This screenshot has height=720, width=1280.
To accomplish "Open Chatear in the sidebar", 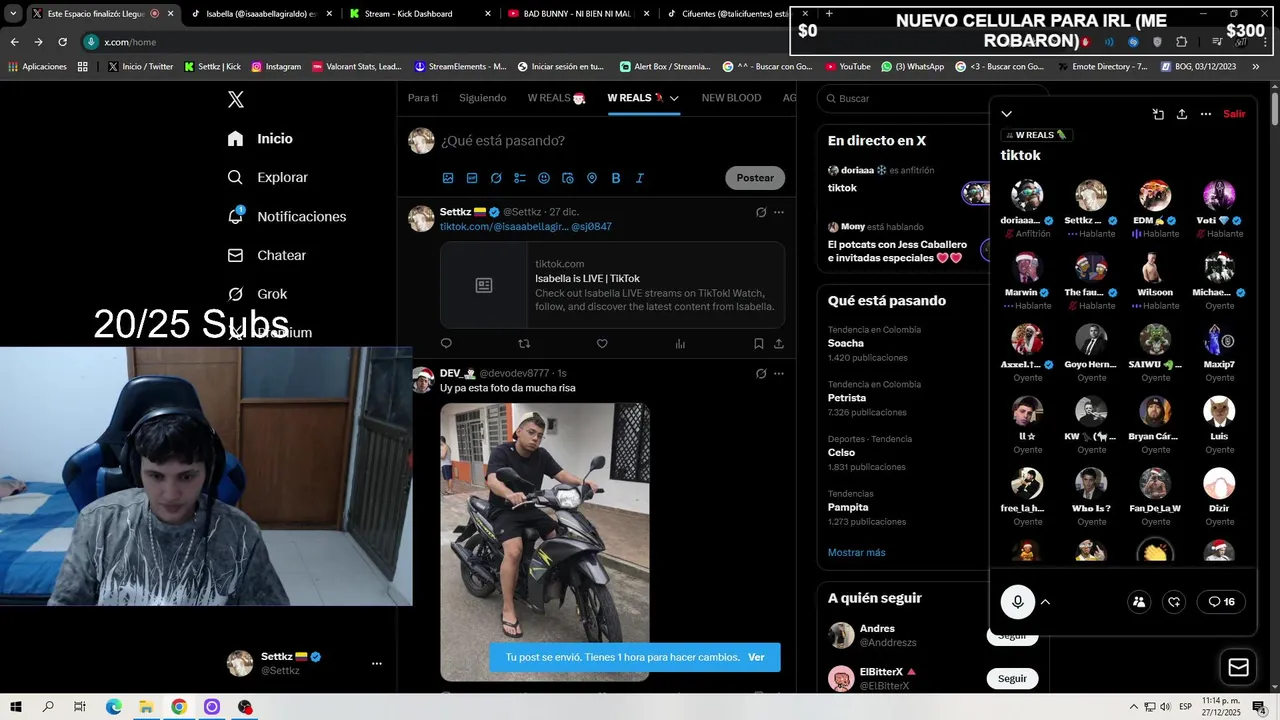I will [266, 256].
